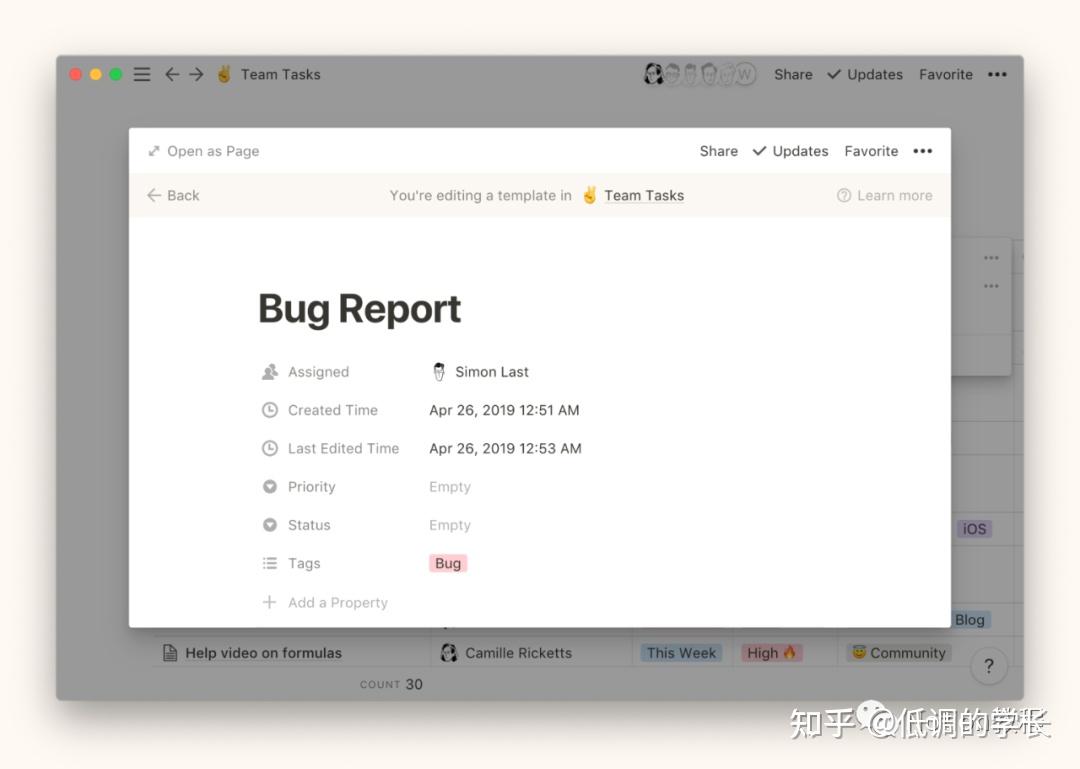
Task: Click the Back button in the template banner
Action: coord(172,195)
